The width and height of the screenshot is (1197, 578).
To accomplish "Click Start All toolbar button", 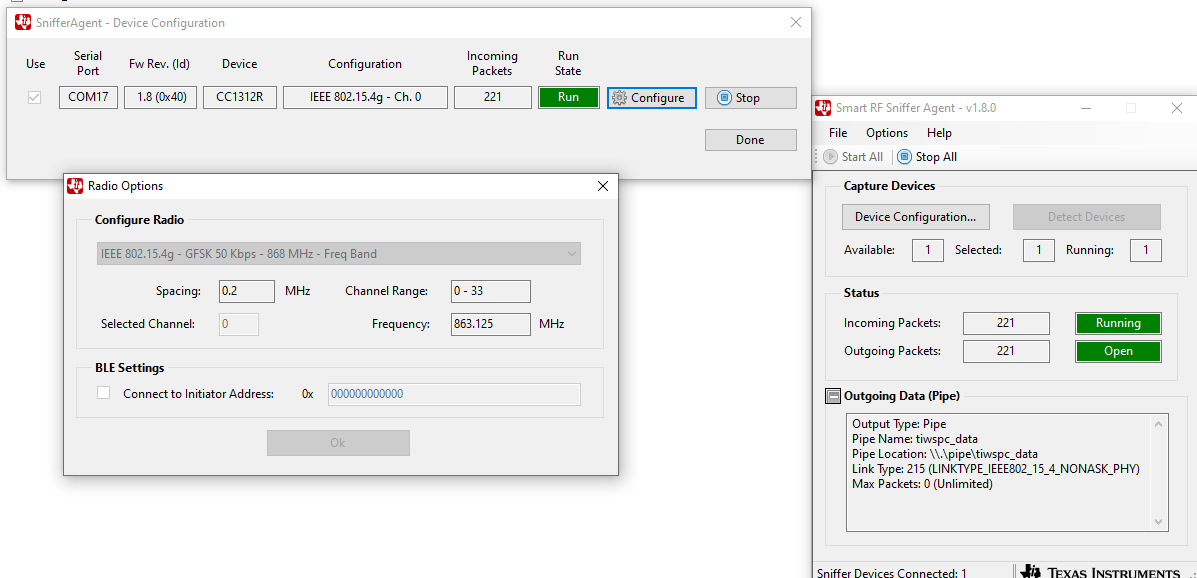I will coord(853,157).
